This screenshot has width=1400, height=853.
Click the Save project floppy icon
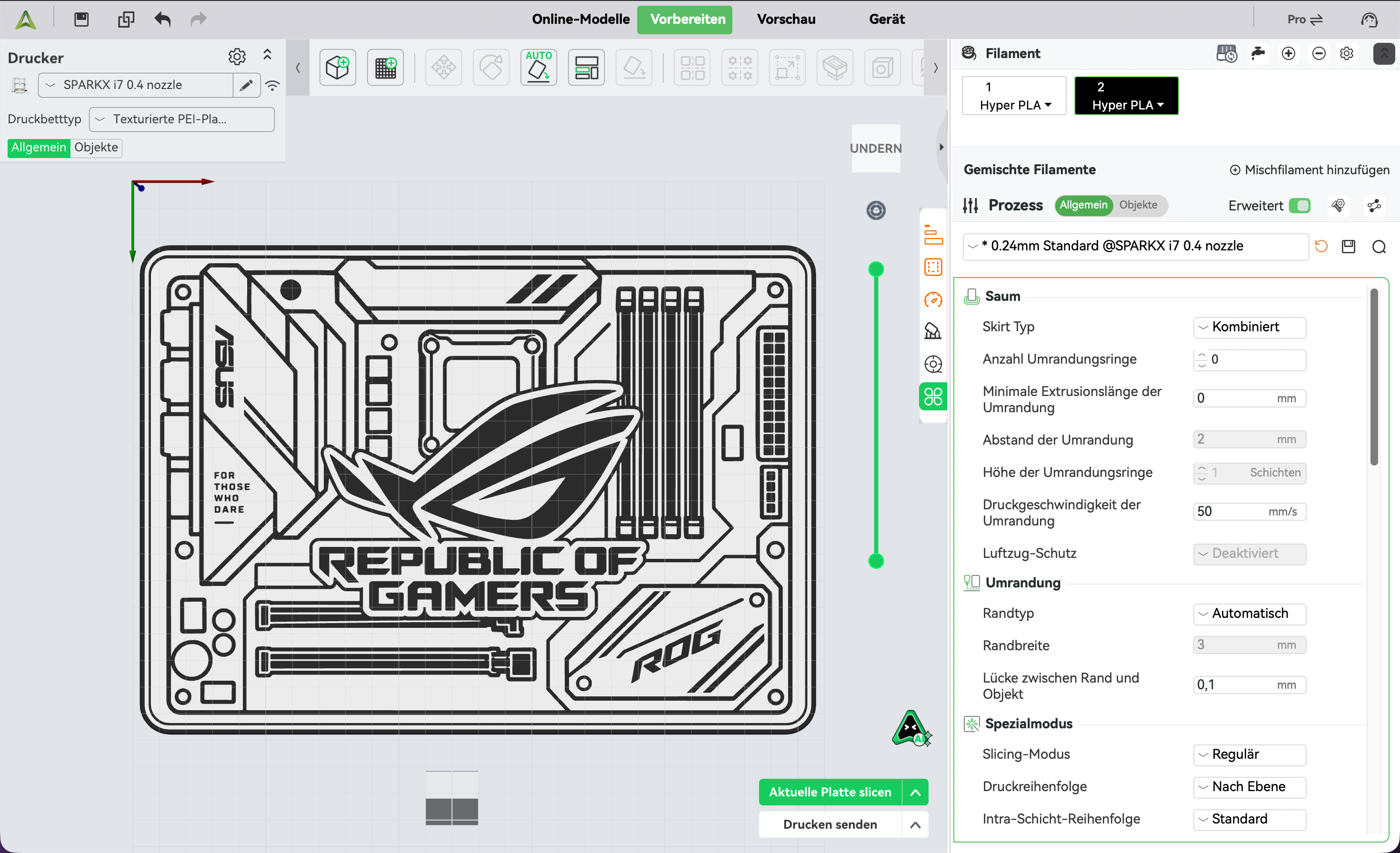(81, 20)
